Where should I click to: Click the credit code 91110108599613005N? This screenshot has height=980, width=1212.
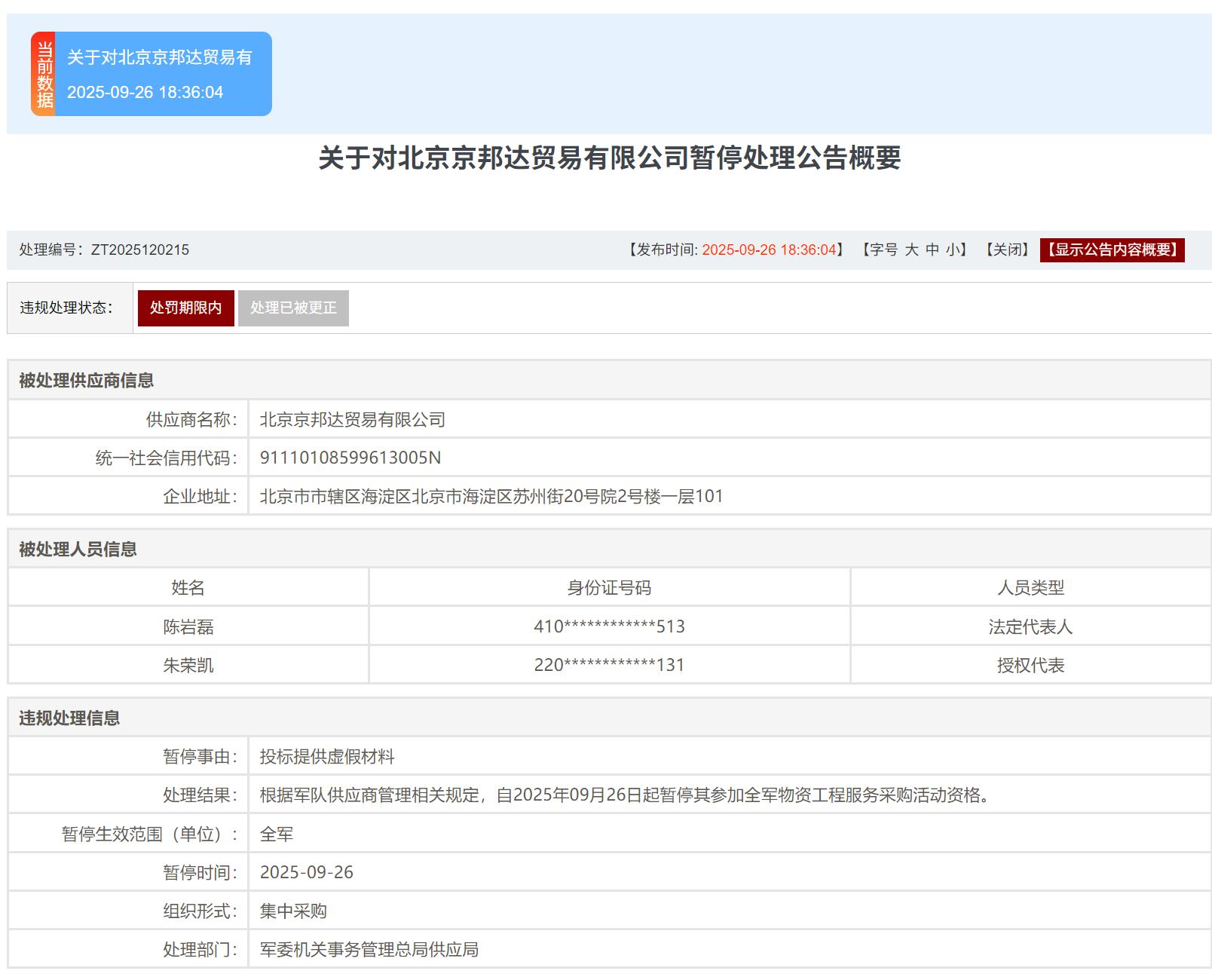click(x=350, y=458)
